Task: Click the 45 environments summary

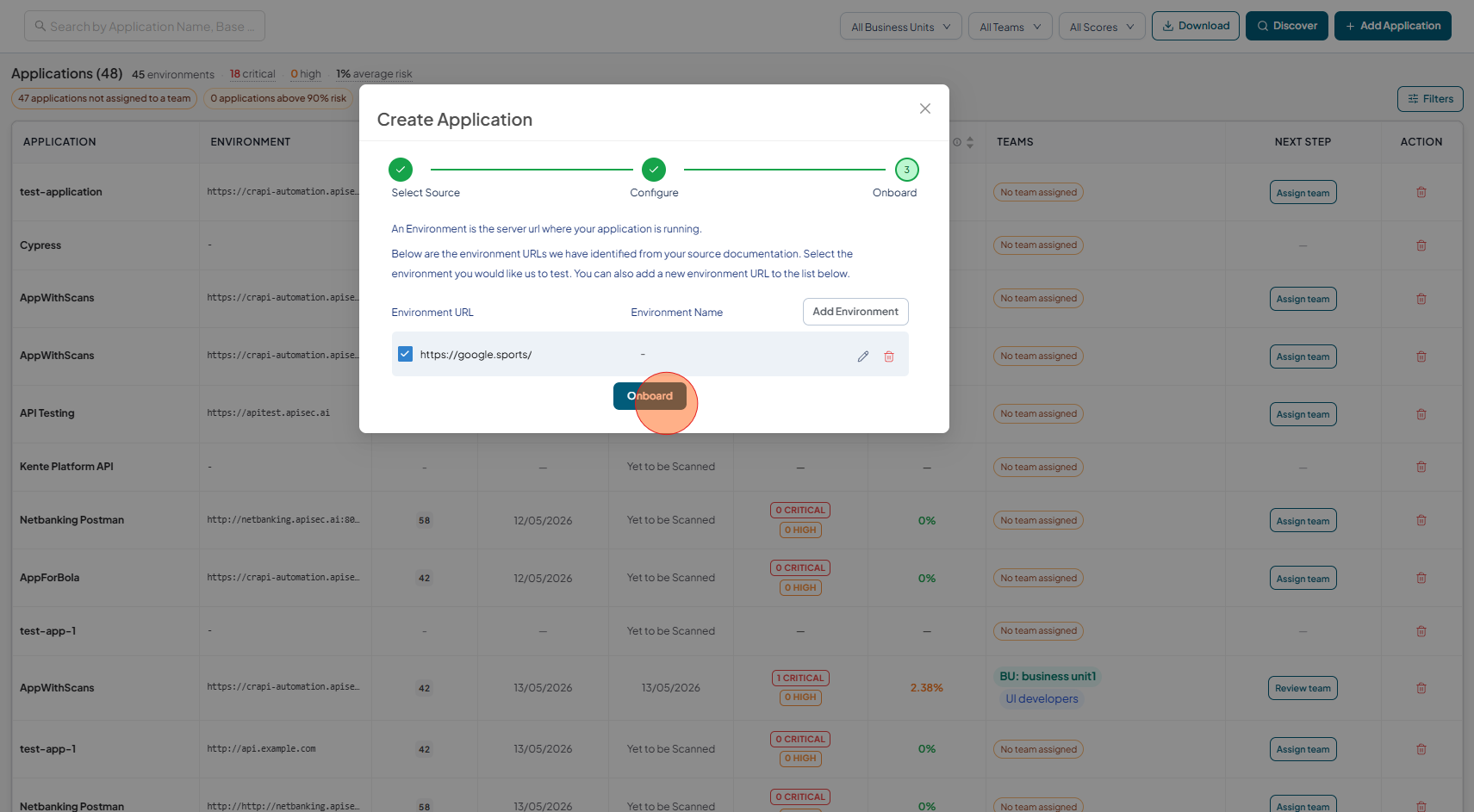Action: pyautogui.click(x=173, y=75)
